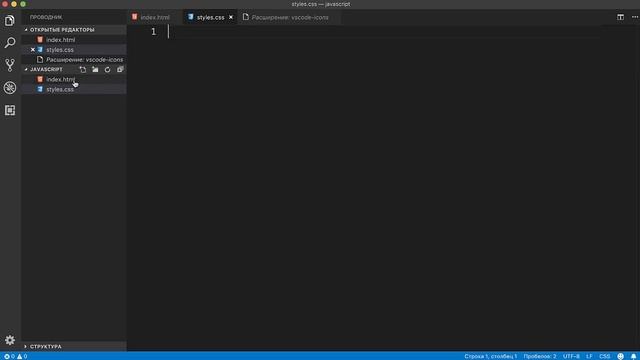Open the feedback smiley in status bar
This screenshot has width=640, height=360.
(620, 356)
